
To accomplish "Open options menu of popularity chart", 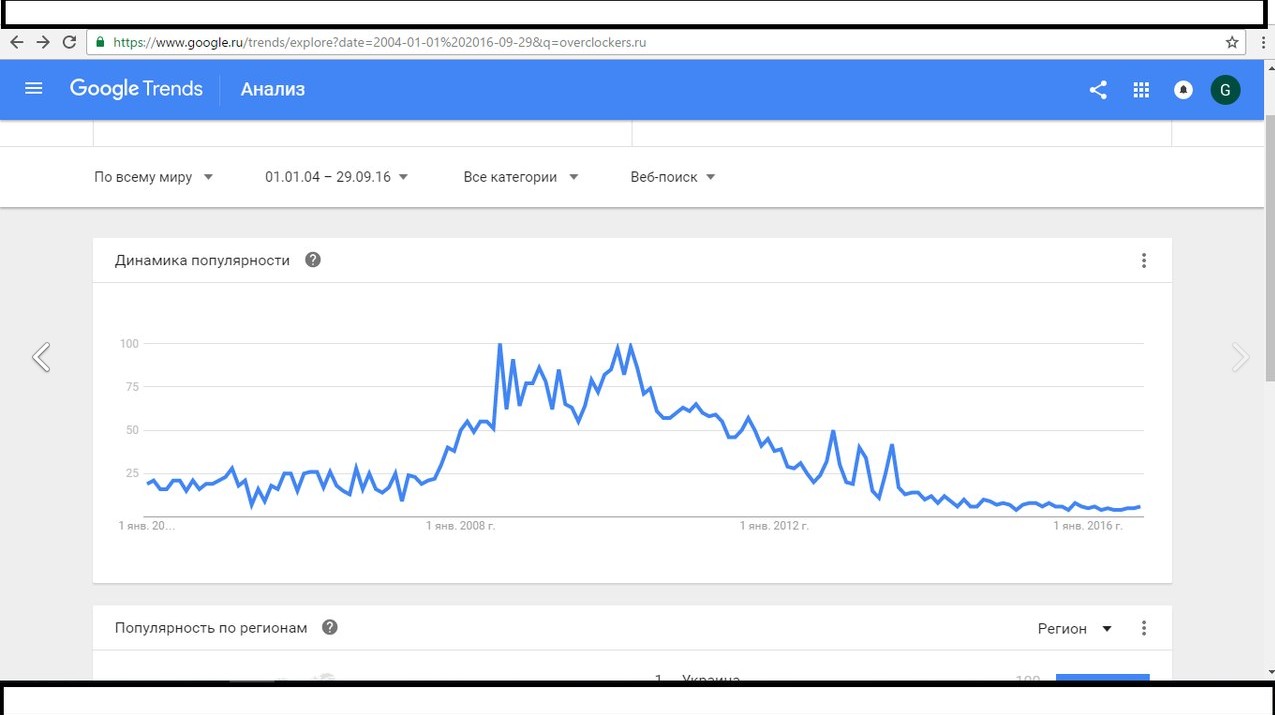I will coord(1144,261).
